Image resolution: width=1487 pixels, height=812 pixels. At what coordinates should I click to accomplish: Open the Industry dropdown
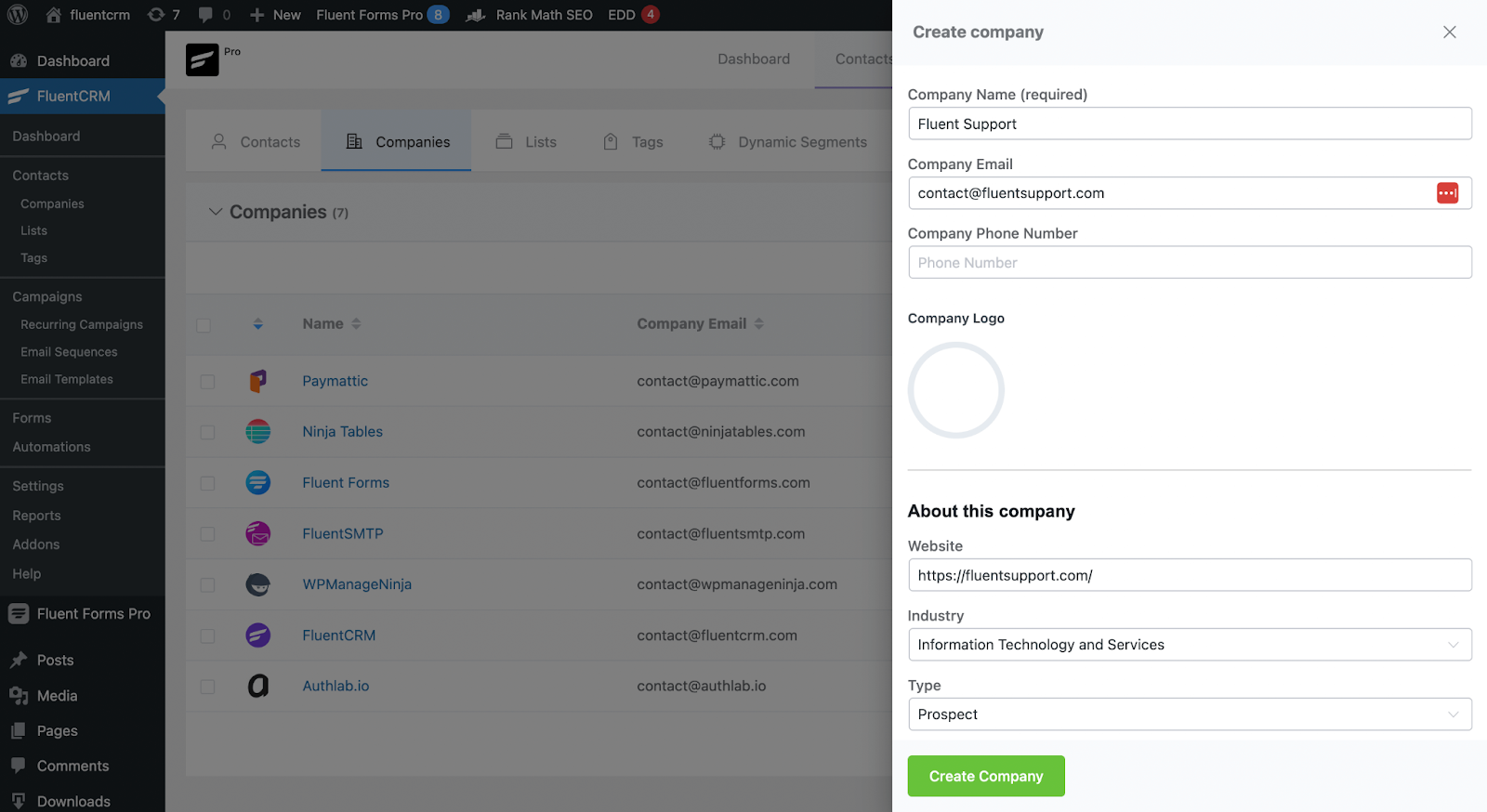pos(1190,645)
